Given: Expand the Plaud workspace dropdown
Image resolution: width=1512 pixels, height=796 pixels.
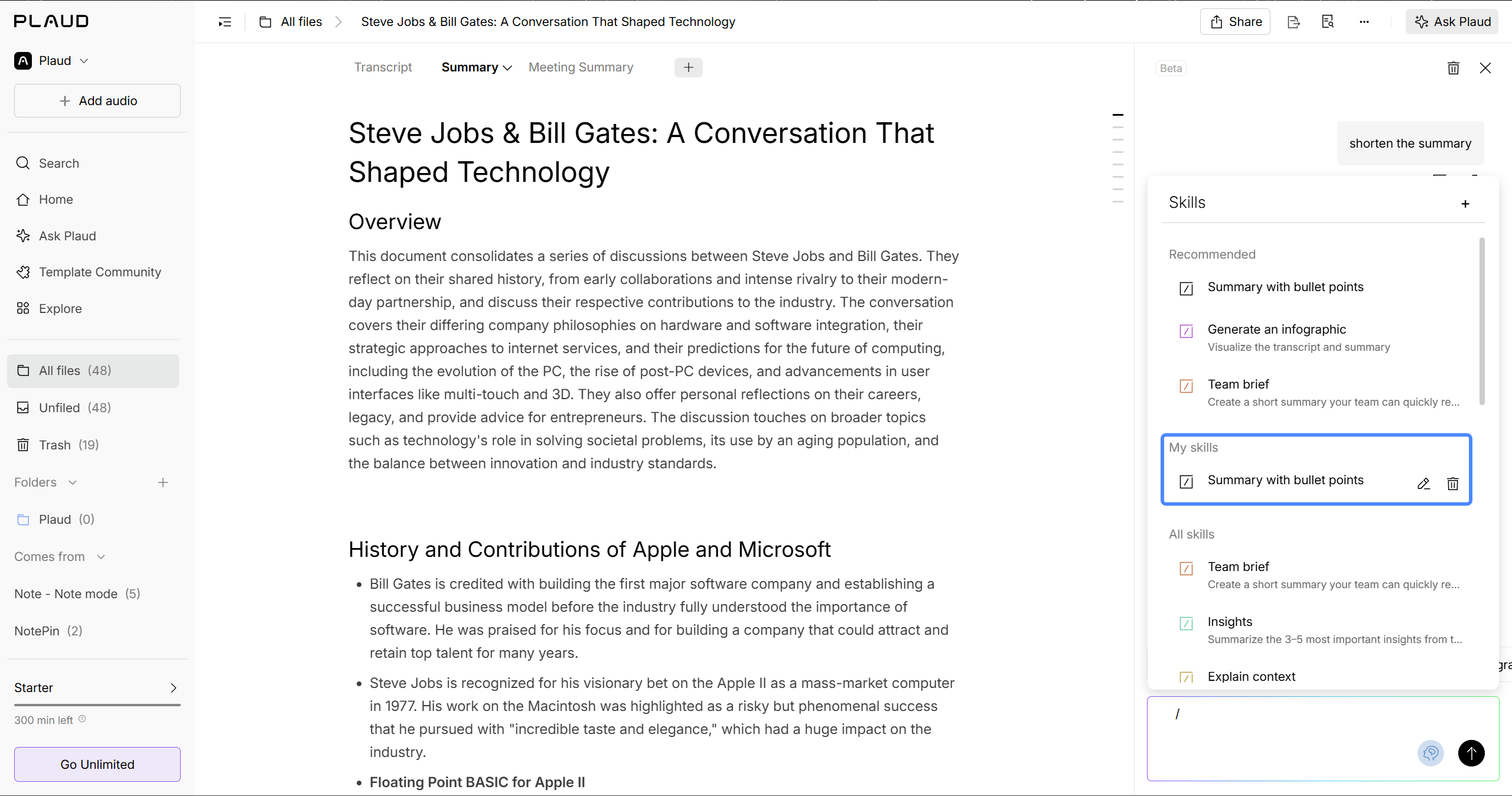Looking at the screenshot, I should pyautogui.click(x=84, y=61).
